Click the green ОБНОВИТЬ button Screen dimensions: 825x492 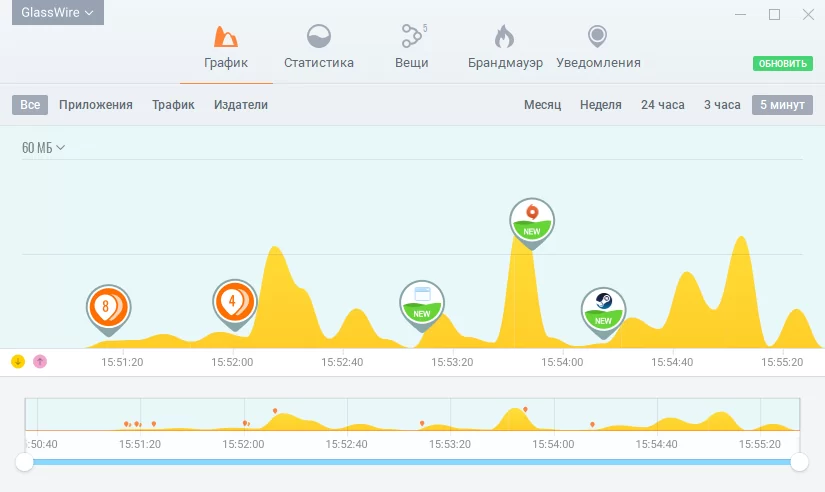tap(783, 63)
